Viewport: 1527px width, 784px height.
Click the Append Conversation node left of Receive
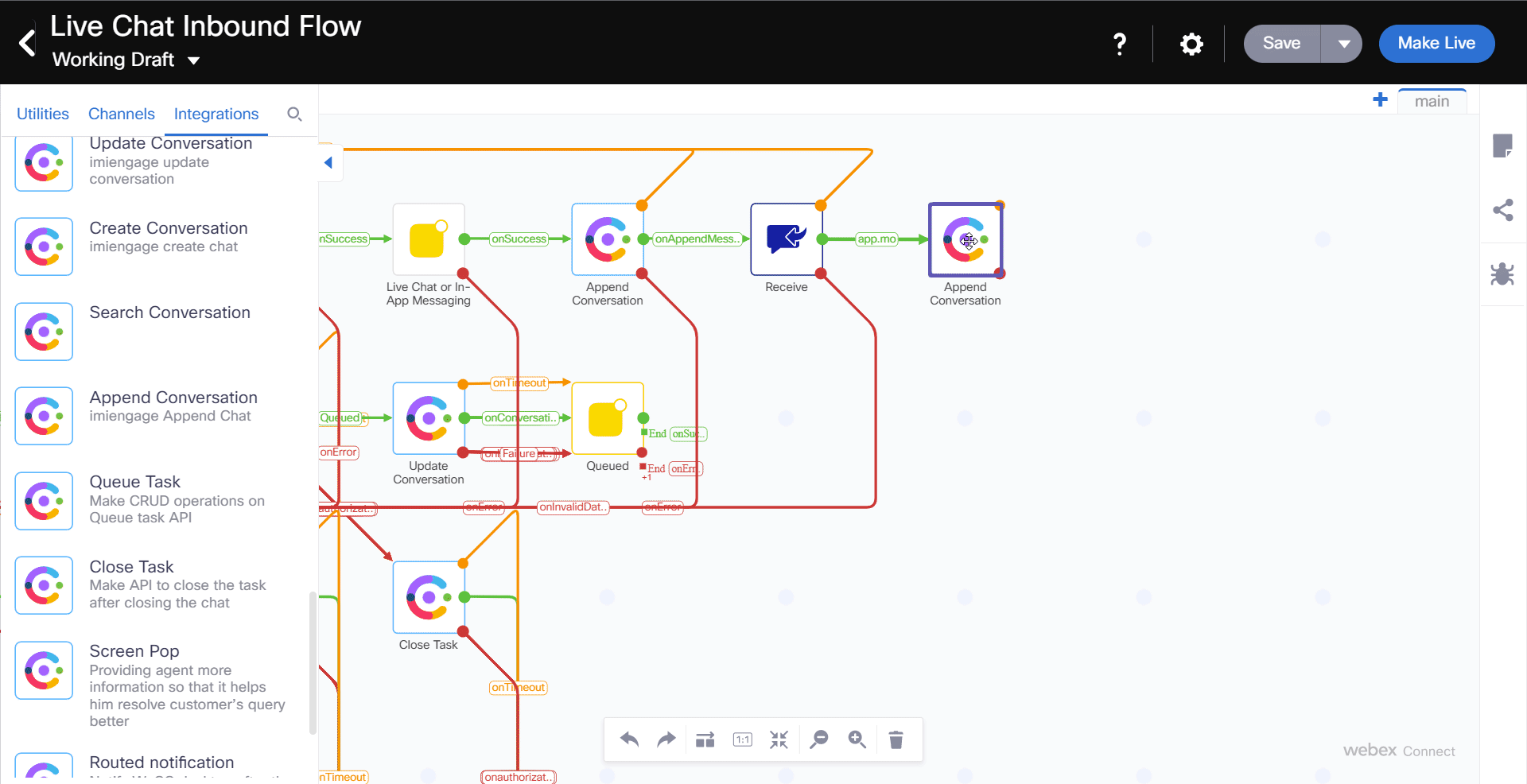click(608, 239)
